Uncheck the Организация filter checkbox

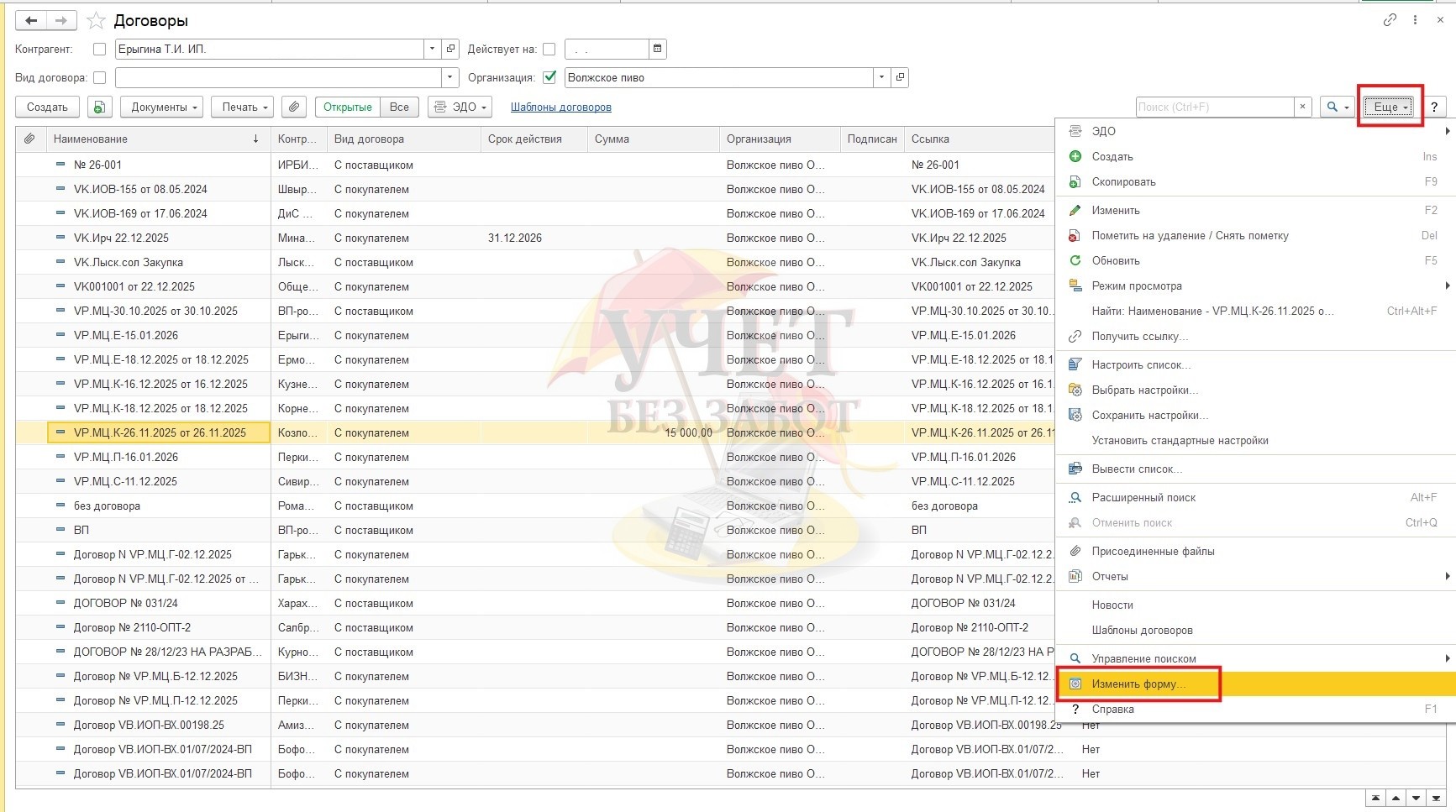point(549,77)
